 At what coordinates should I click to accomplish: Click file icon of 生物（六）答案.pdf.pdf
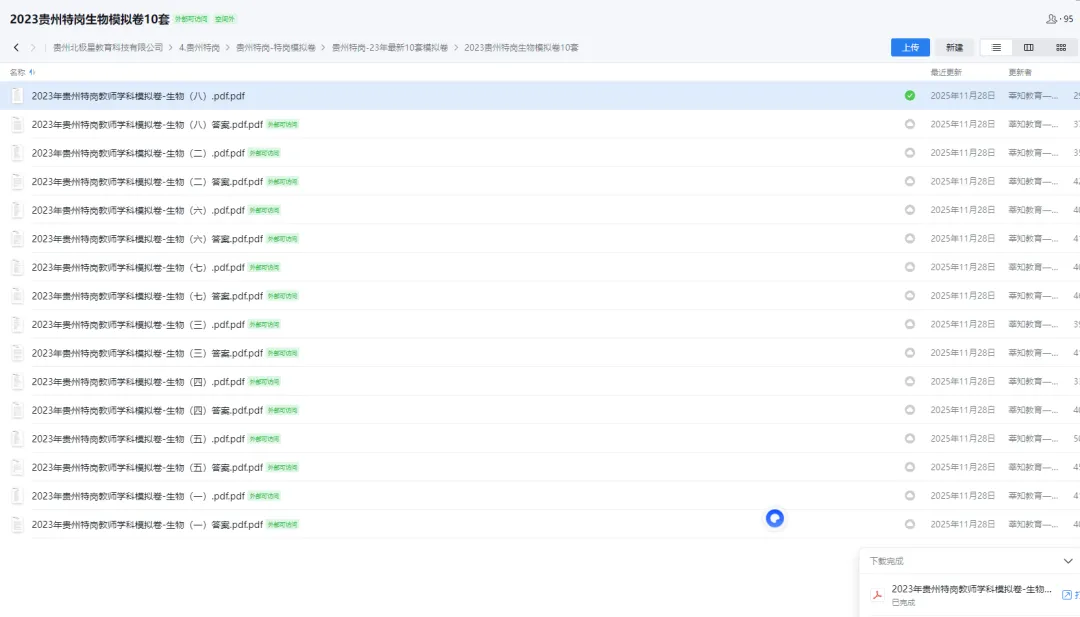point(17,239)
